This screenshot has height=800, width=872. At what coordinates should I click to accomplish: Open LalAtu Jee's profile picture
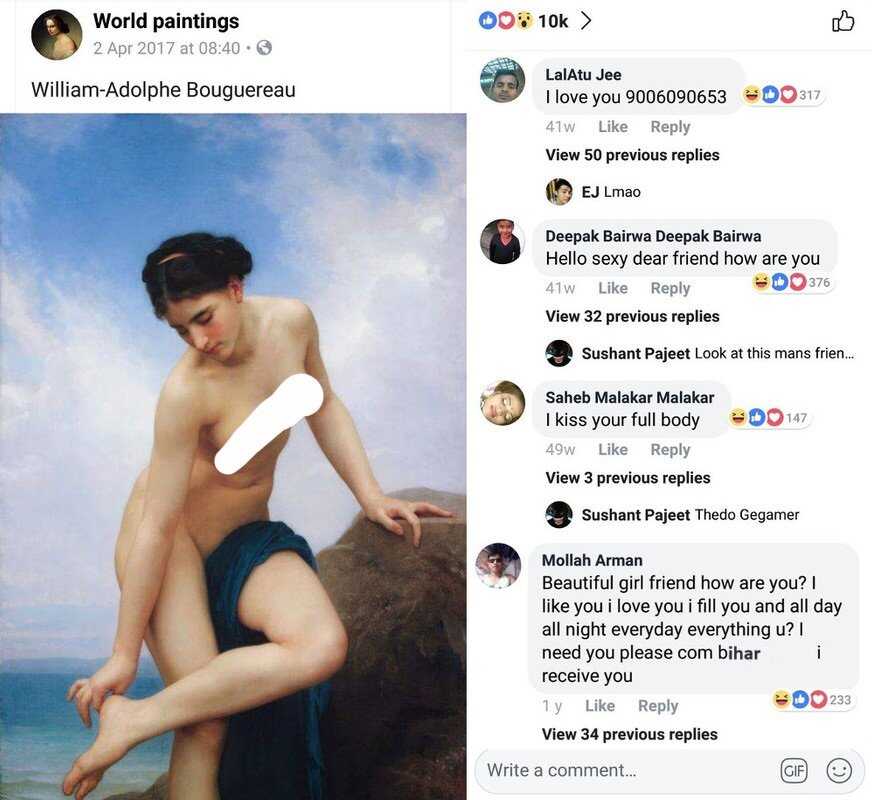(x=502, y=80)
